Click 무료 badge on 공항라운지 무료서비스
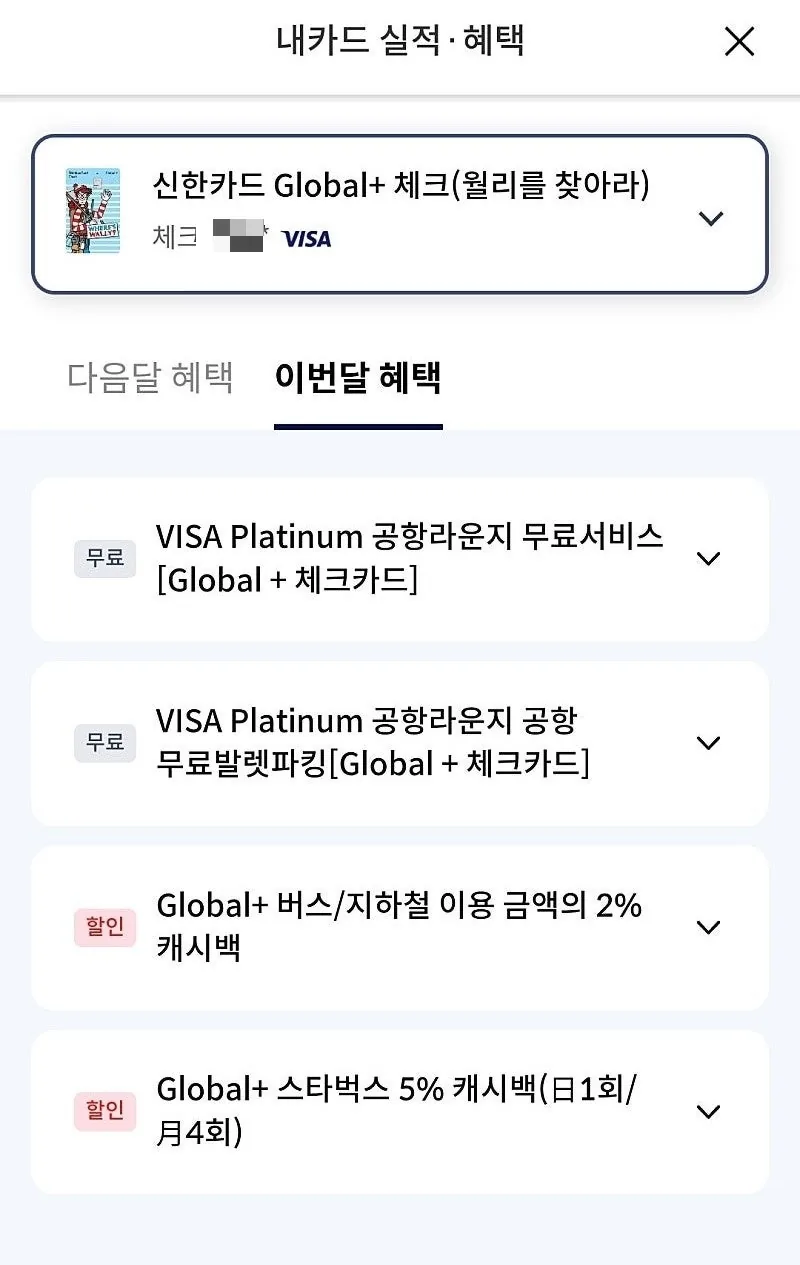The height and width of the screenshot is (1265, 800). click(105, 558)
